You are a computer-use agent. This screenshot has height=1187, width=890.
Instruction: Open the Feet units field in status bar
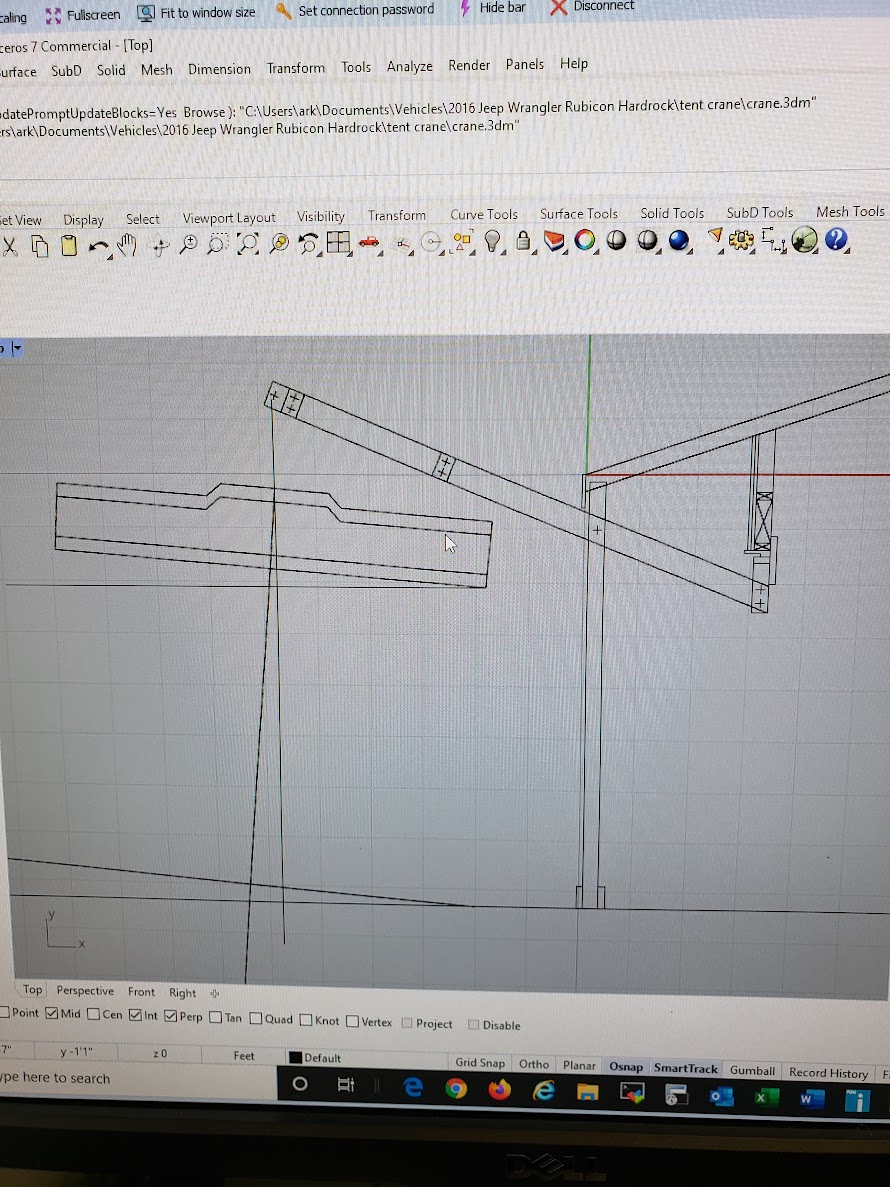[244, 1056]
